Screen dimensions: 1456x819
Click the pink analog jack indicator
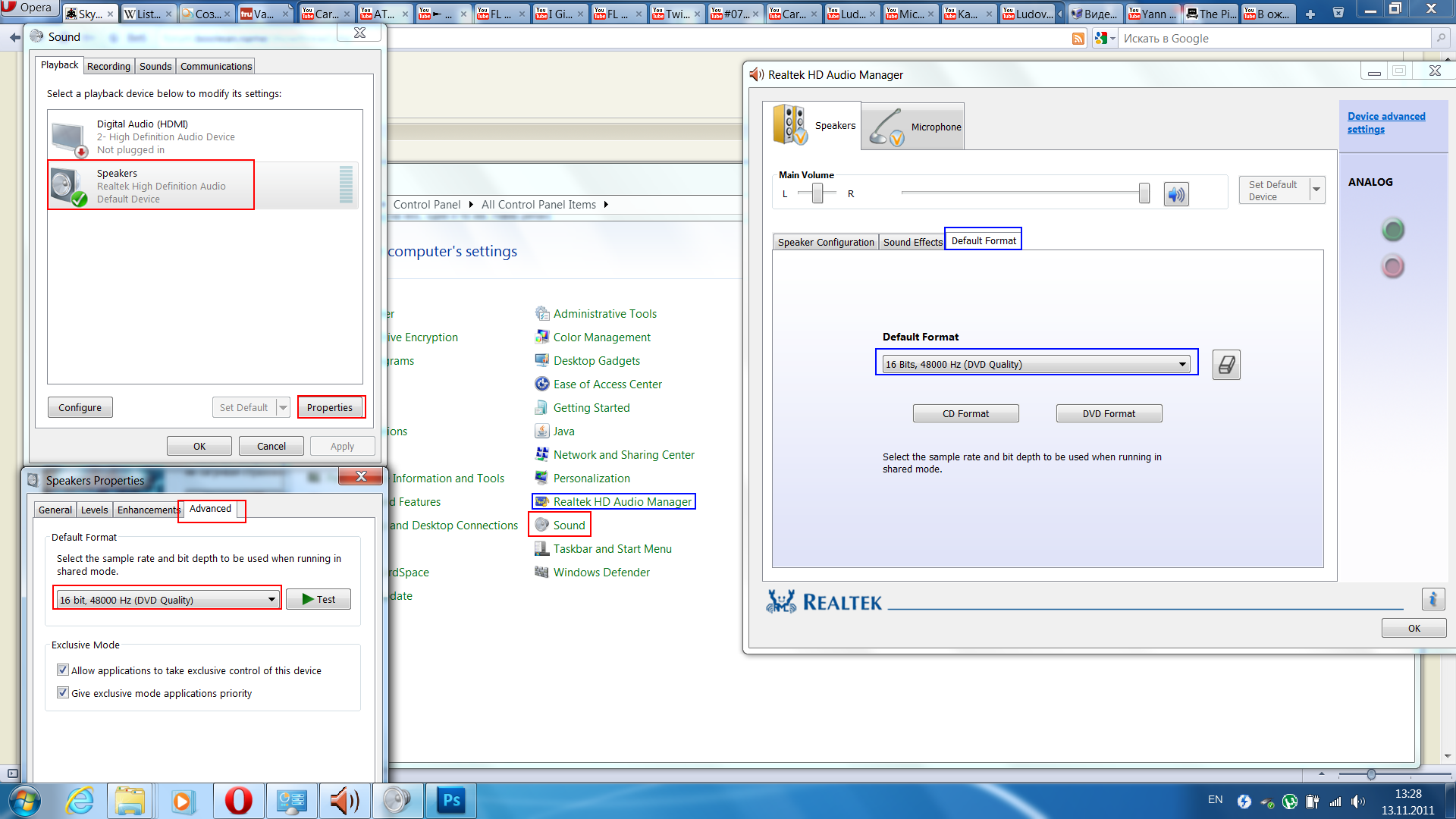[1393, 266]
